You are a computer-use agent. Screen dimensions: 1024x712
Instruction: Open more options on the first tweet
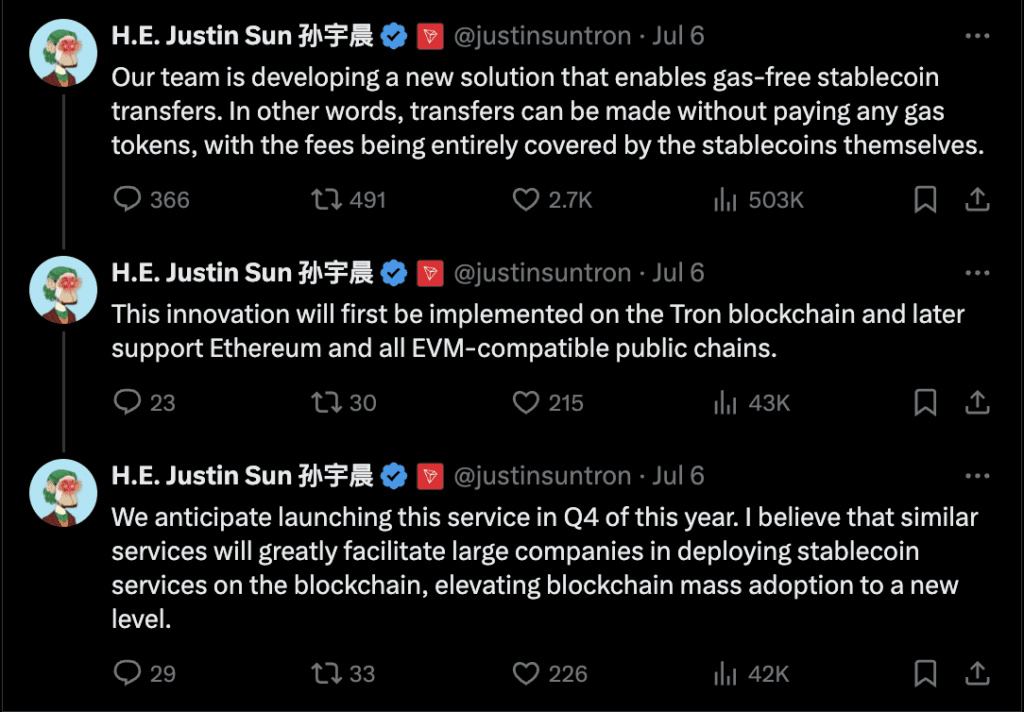[976, 37]
